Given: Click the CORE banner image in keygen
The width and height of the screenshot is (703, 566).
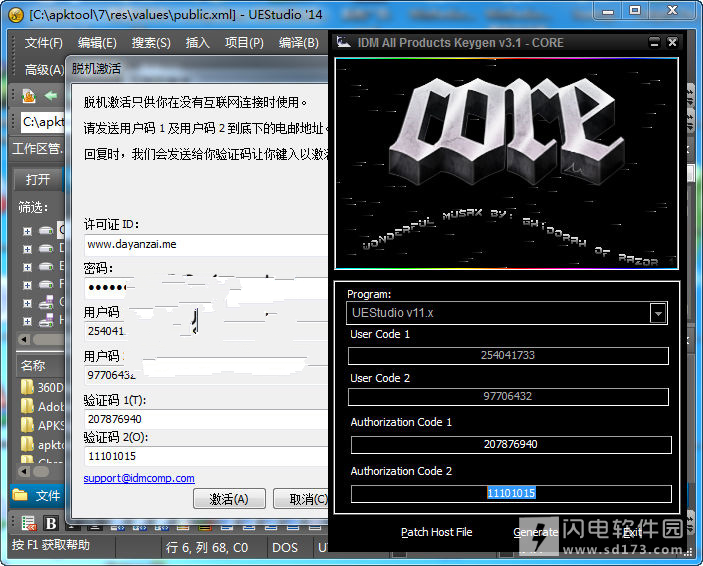Looking at the screenshot, I should click(x=506, y=164).
